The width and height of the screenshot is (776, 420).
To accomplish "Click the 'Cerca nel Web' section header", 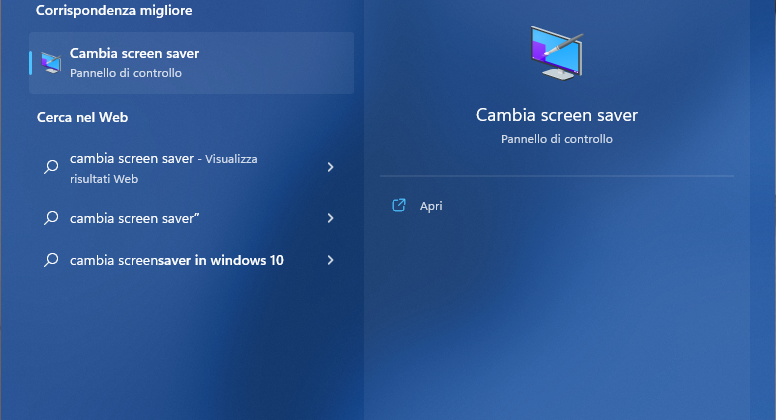I will (82, 117).
